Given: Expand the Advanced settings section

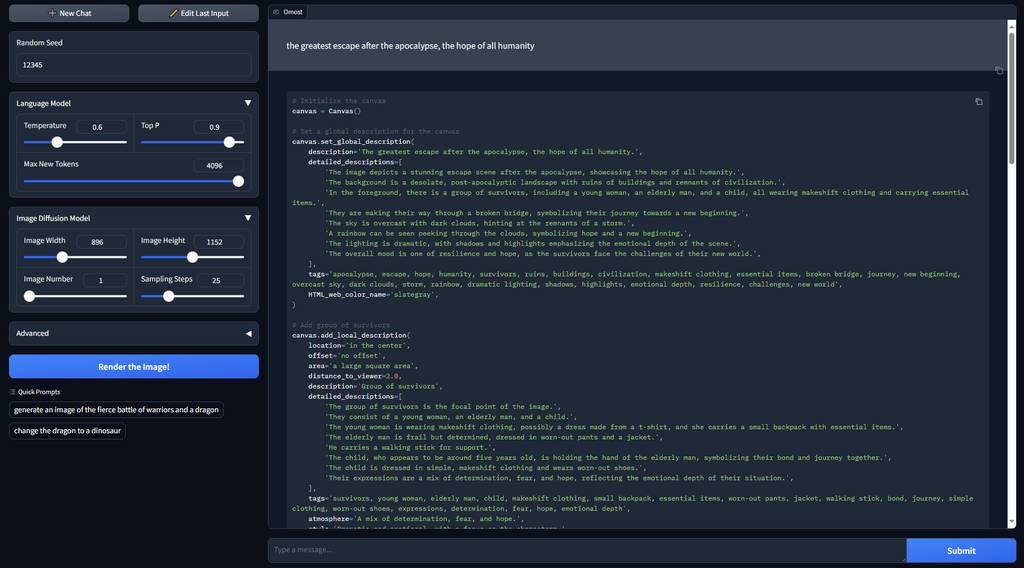Looking at the screenshot, I should click(248, 333).
